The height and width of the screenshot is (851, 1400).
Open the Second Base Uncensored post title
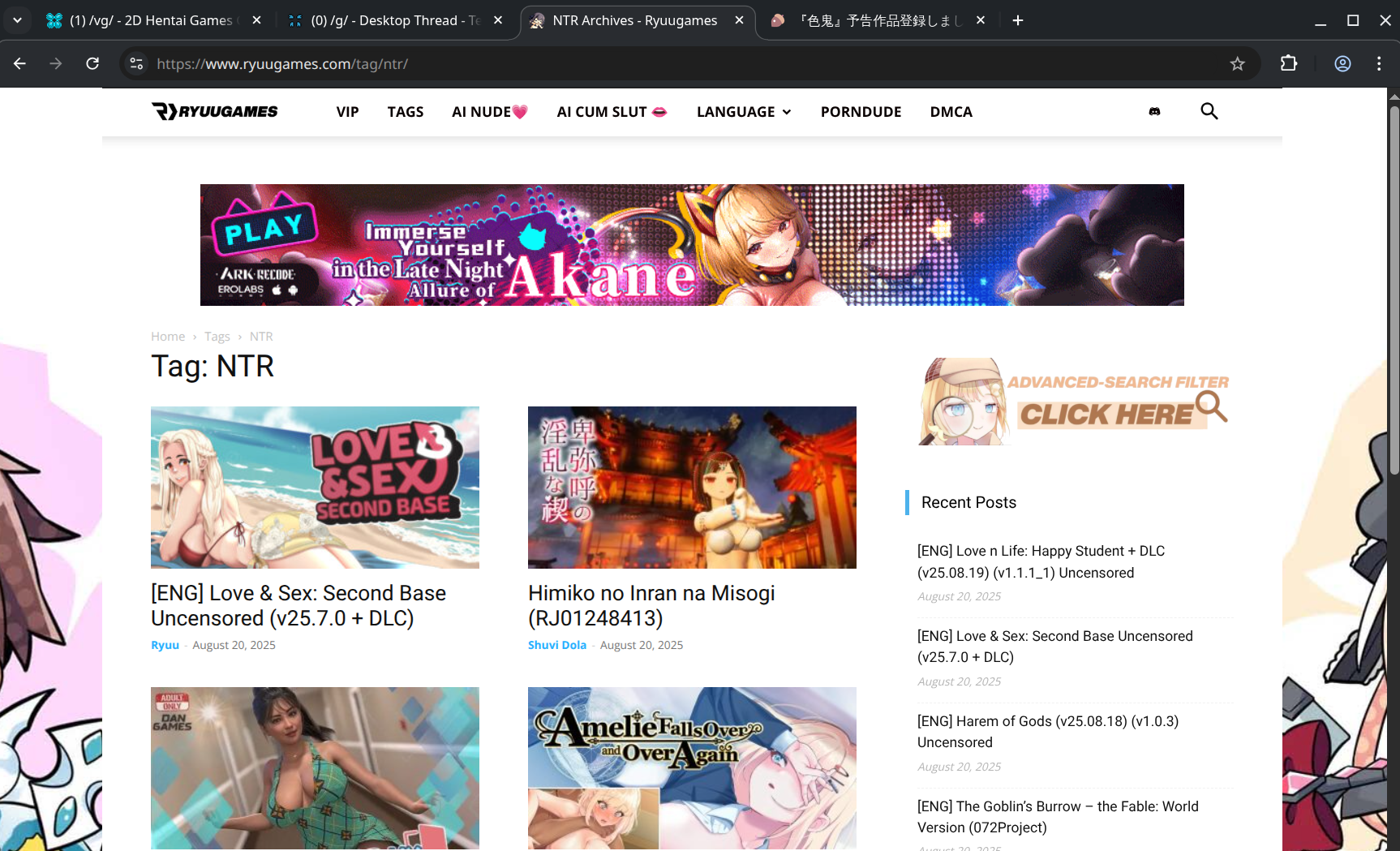pos(298,606)
